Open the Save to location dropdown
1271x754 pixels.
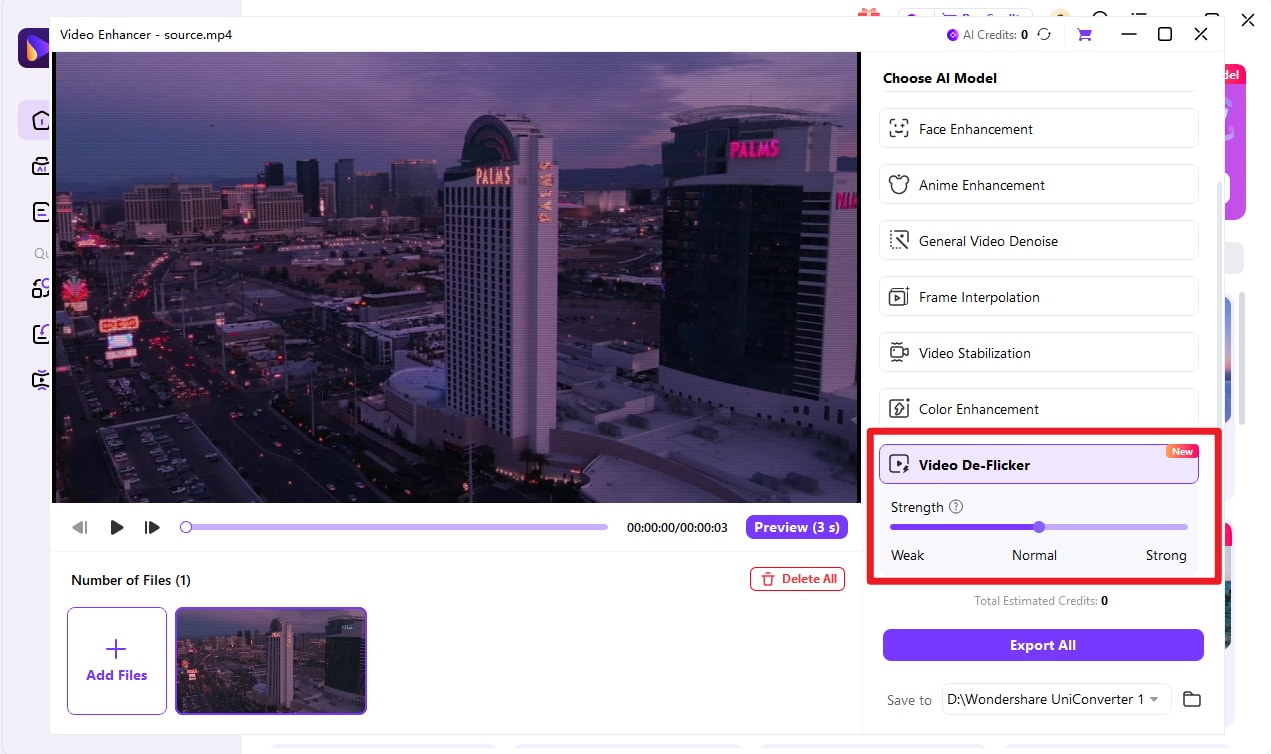pos(1056,699)
